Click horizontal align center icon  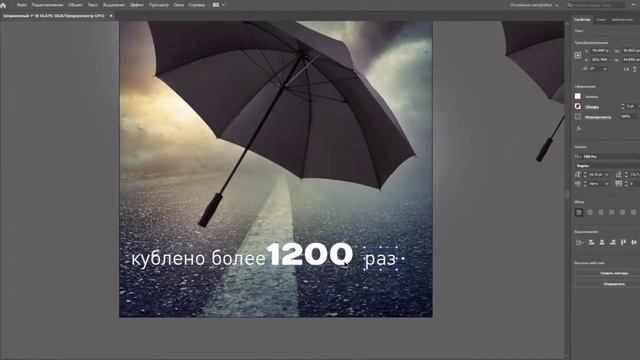(602, 242)
